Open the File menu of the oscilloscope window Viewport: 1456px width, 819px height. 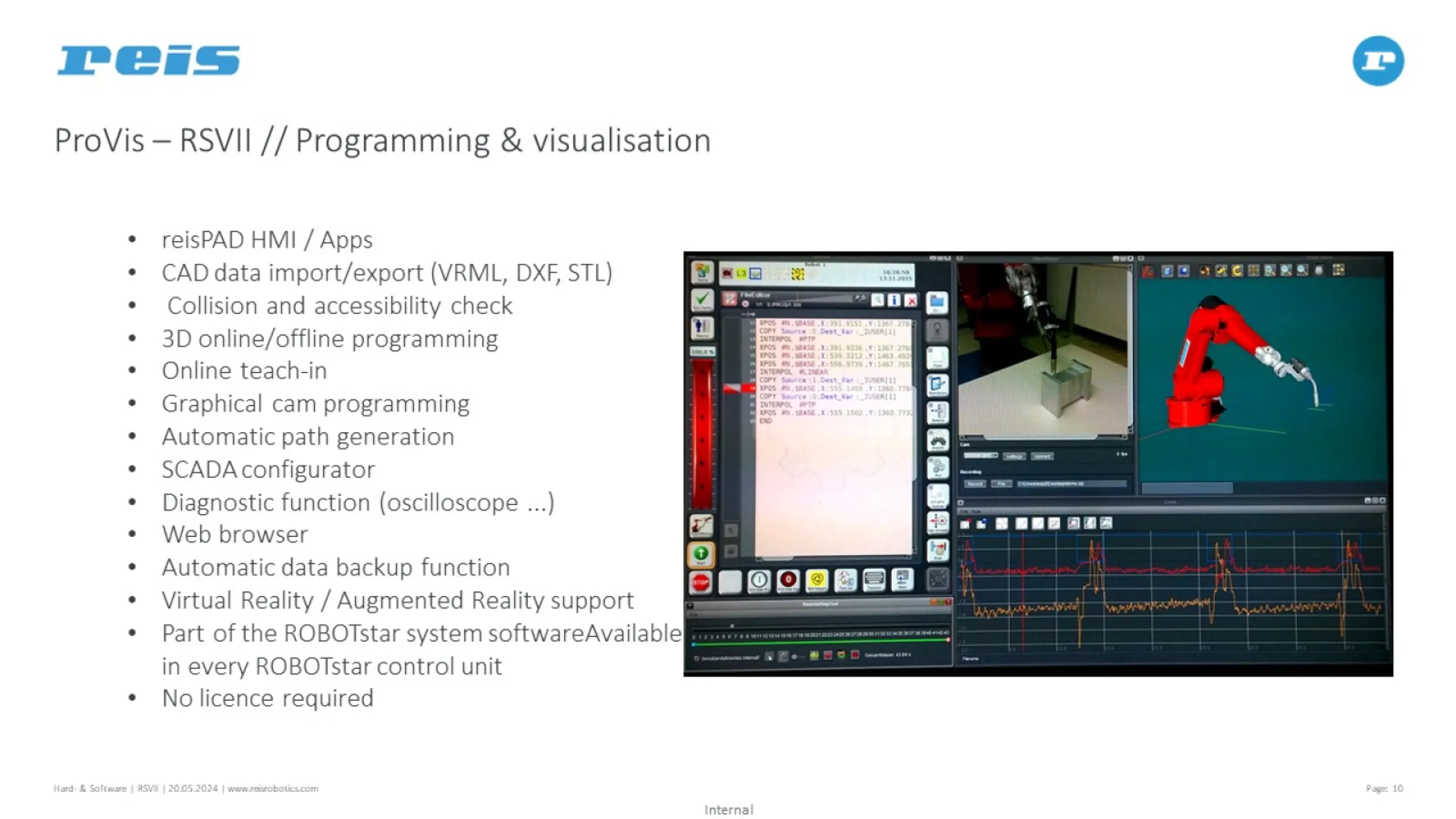966,511
